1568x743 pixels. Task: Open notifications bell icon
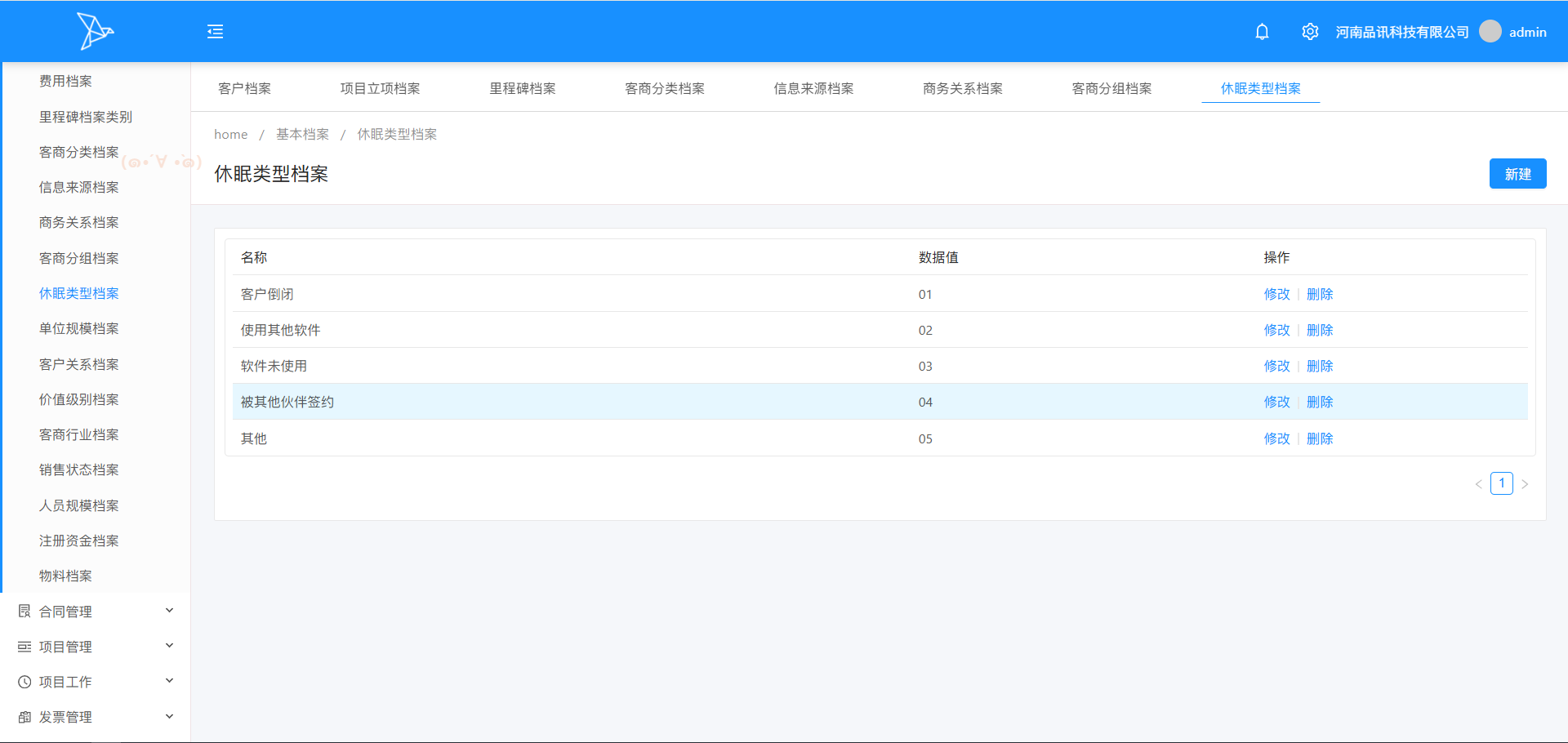[1262, 32]
